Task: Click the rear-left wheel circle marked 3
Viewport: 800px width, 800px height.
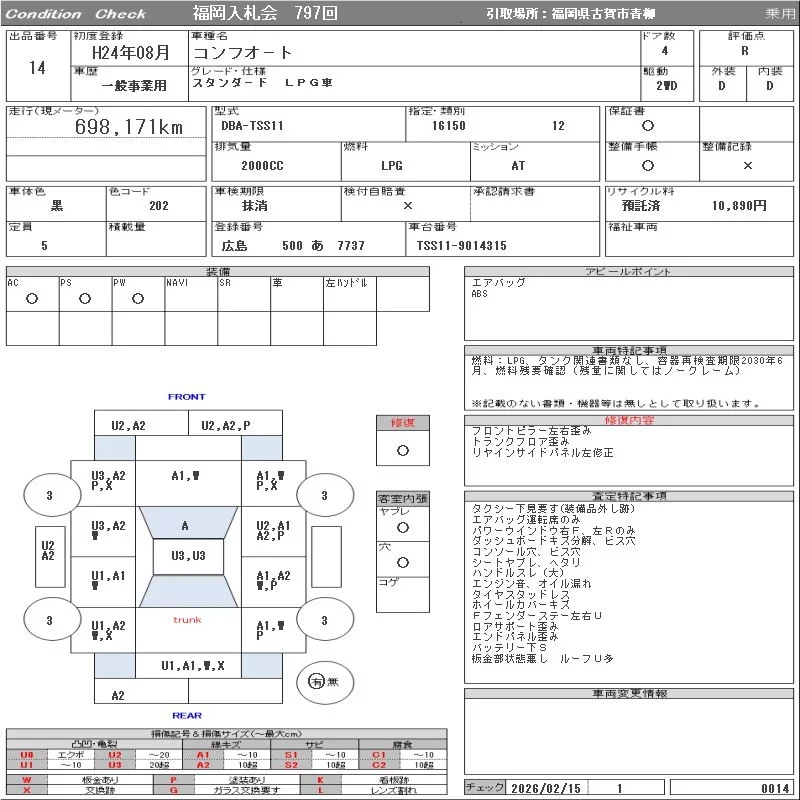Action: click(x=49, y=620)
